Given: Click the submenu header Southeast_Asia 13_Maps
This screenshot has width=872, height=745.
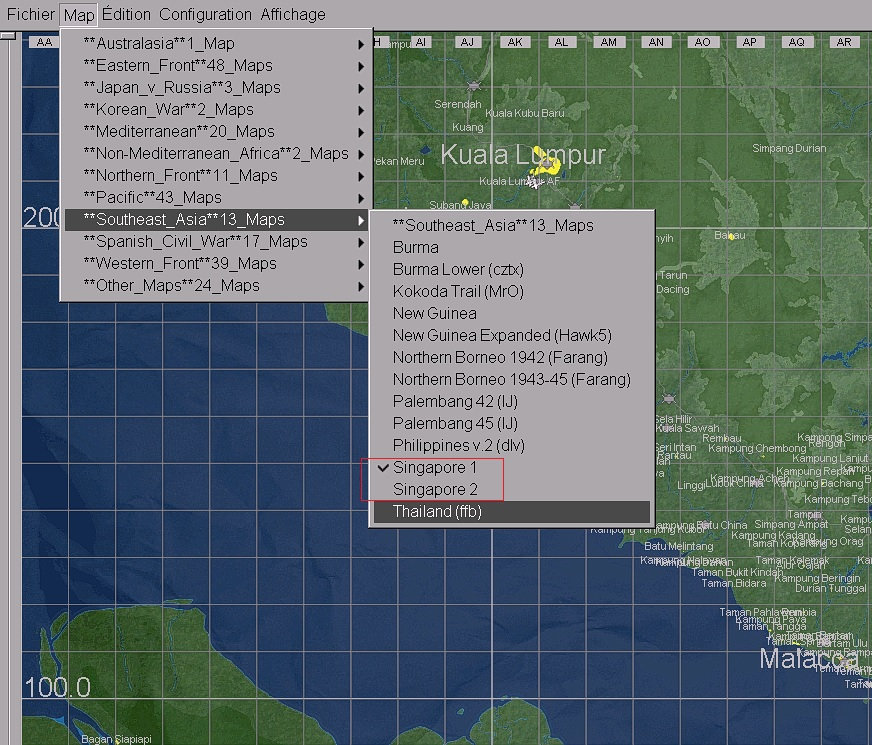Looking at the screenshot, I should 512,225.
